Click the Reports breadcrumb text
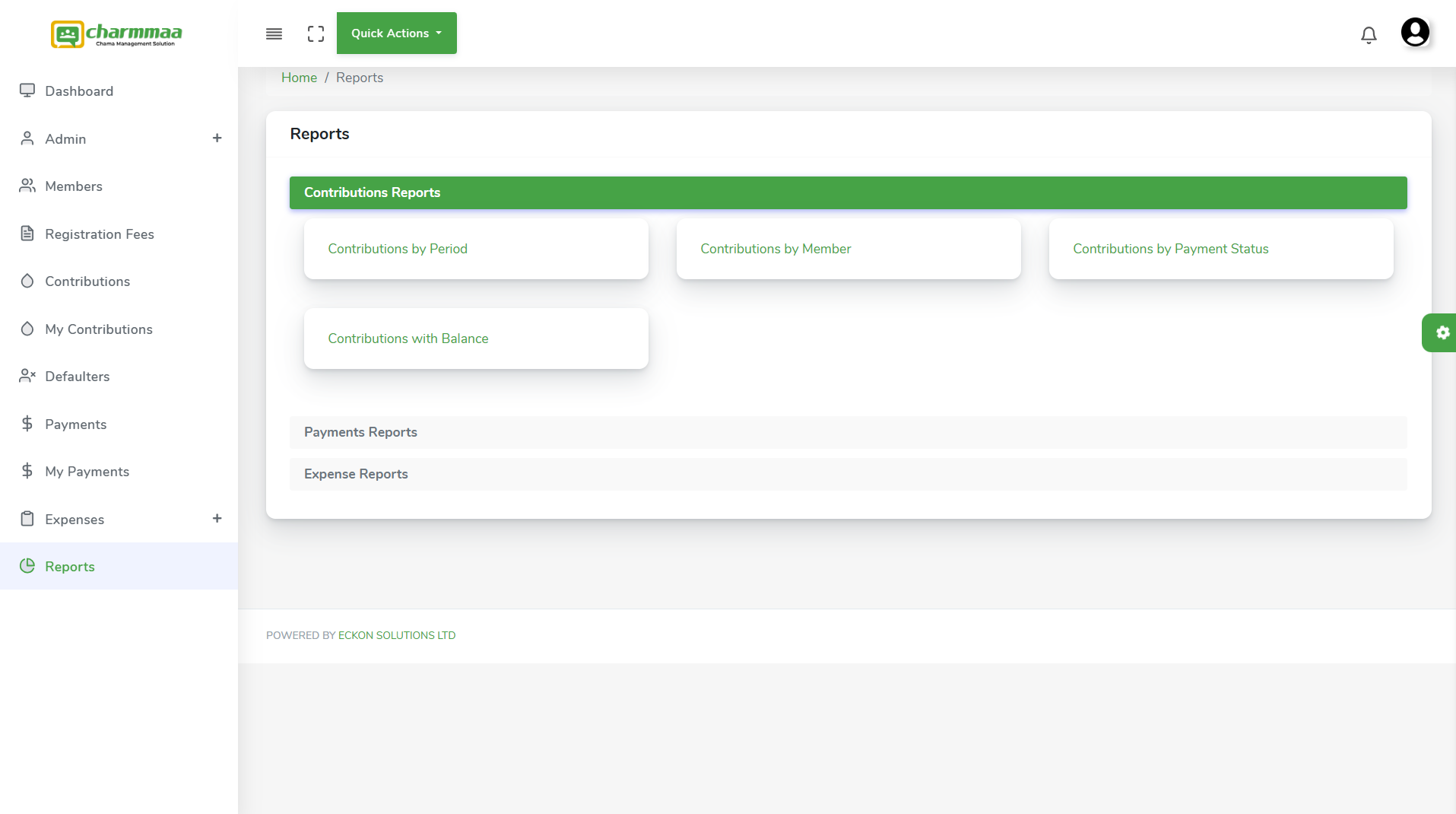1456x814 pixels. (360, 78)
